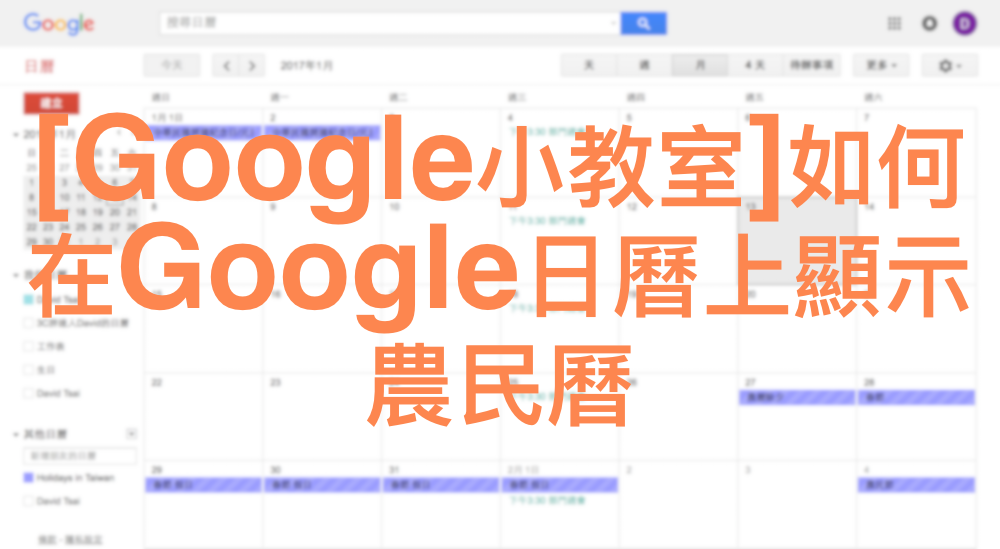This screenshot has width=1000, height=549.
Task: Open the 其他日曆 dropdown menu arrow
Action: click(x=131, y=434)
